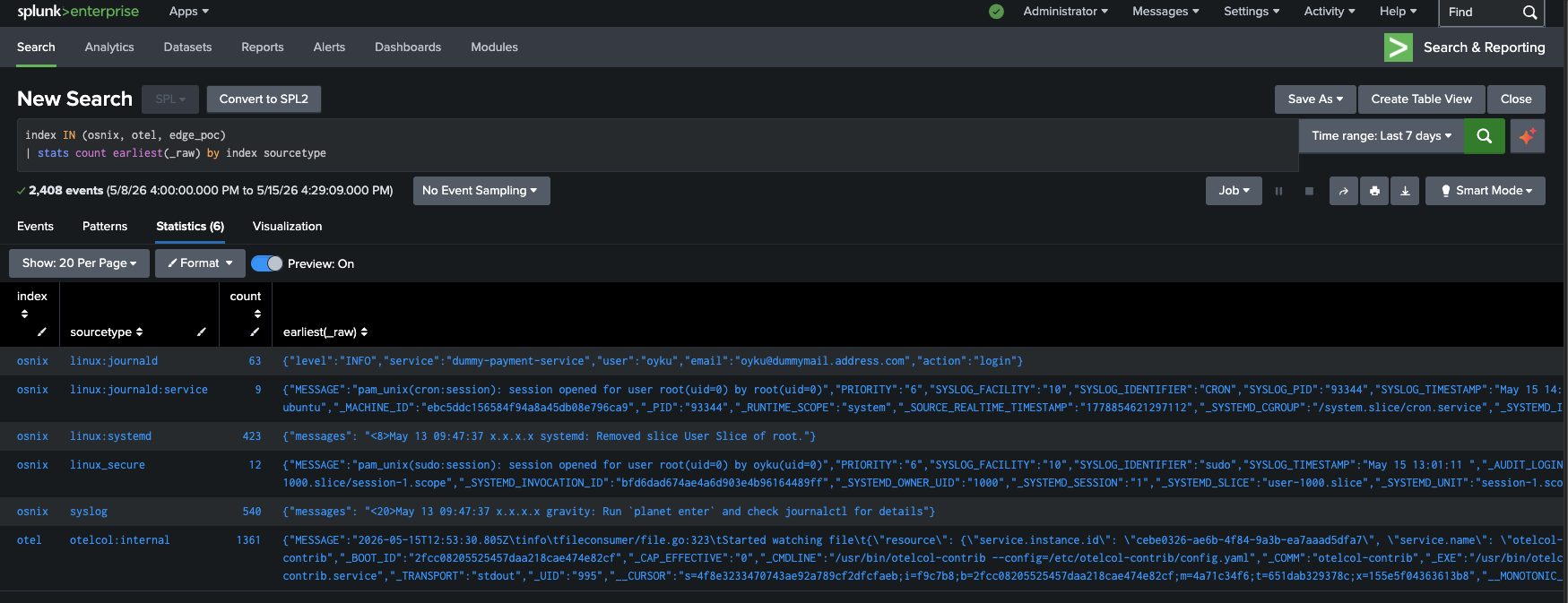Select the Statistics (6) tab
This screenshot has width=1568, height=603.
point(190,227)
